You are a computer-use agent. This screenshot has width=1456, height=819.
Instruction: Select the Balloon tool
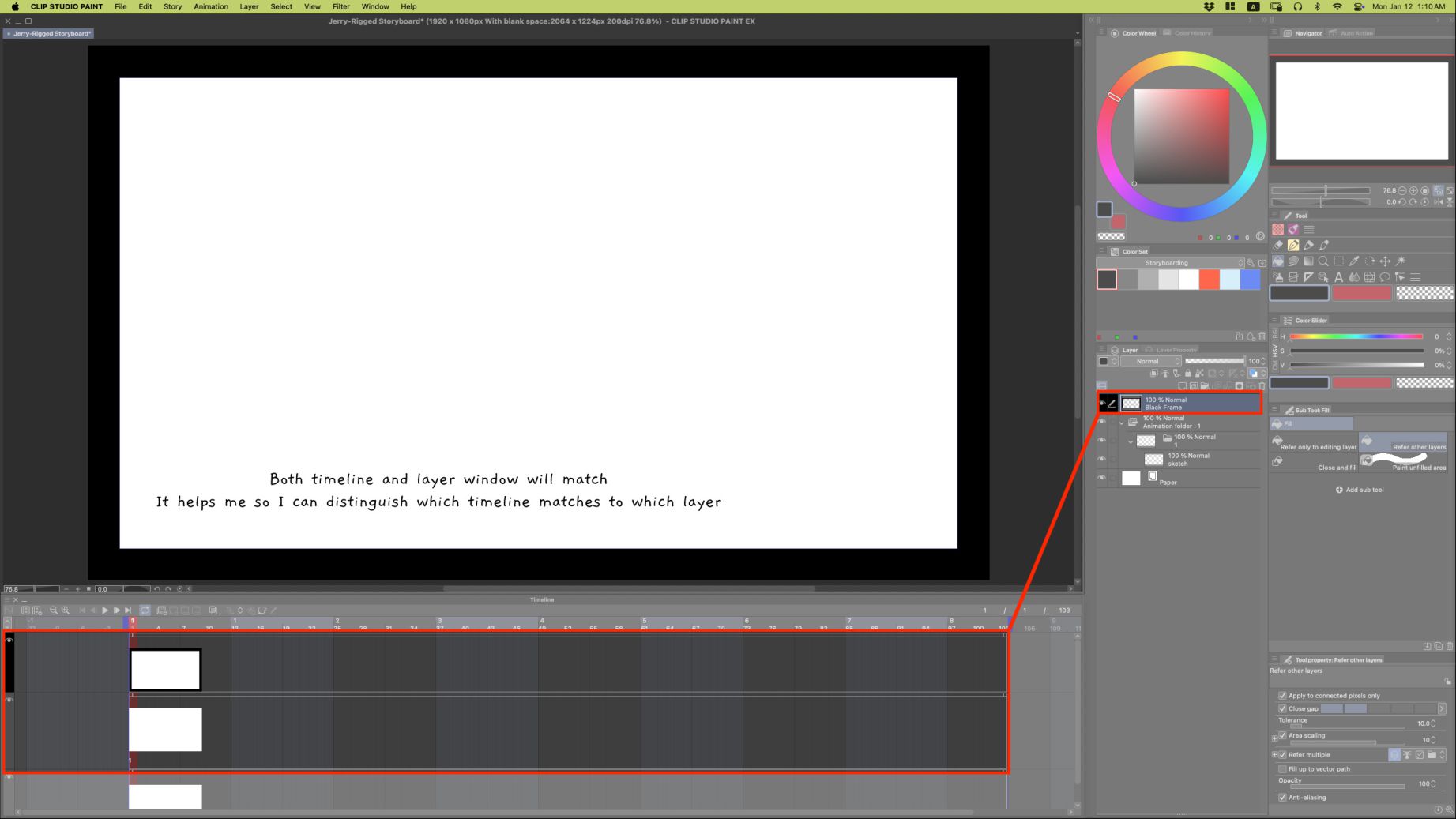1384,277
